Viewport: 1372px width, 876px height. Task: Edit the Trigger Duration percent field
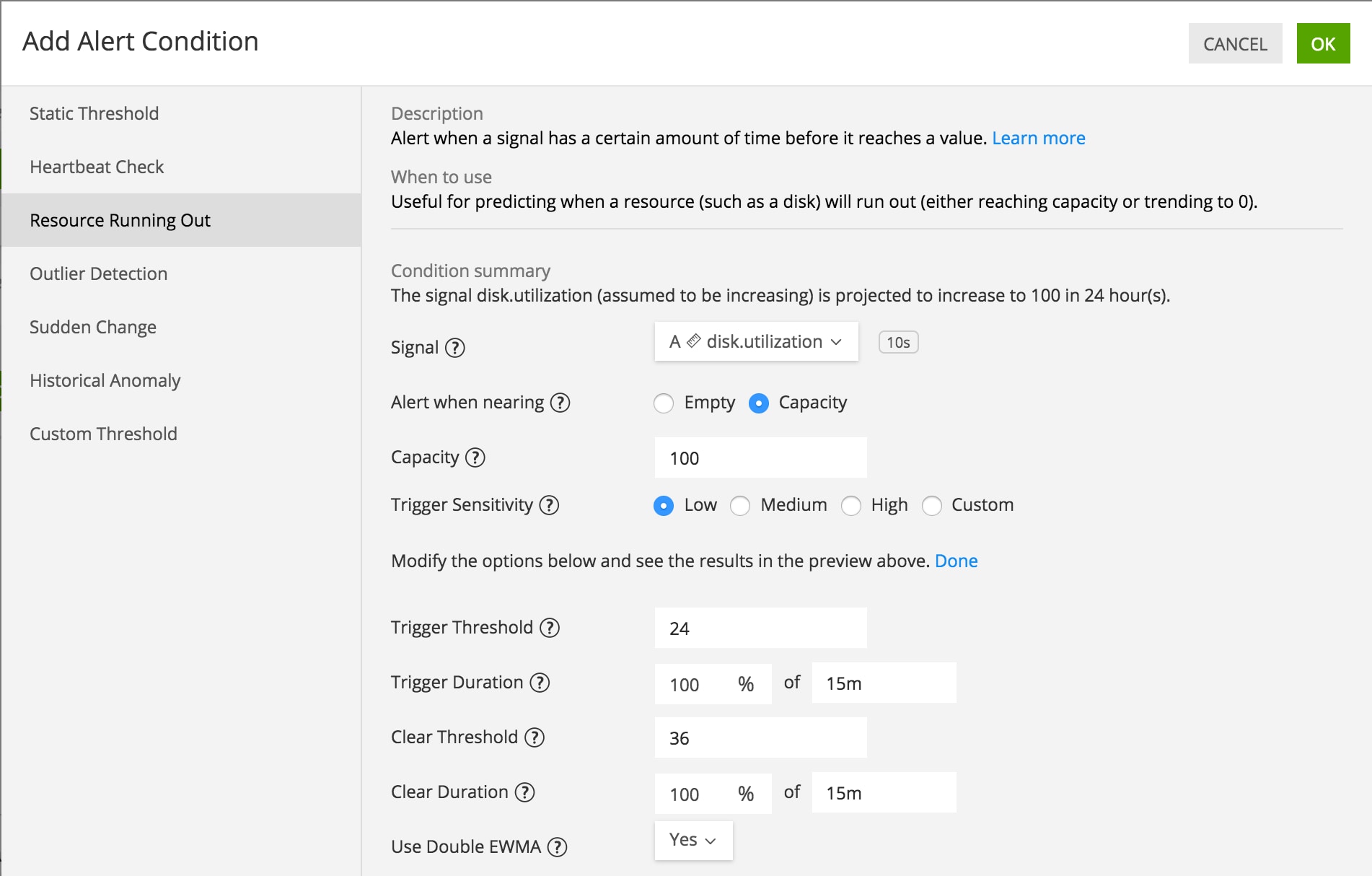713,684
